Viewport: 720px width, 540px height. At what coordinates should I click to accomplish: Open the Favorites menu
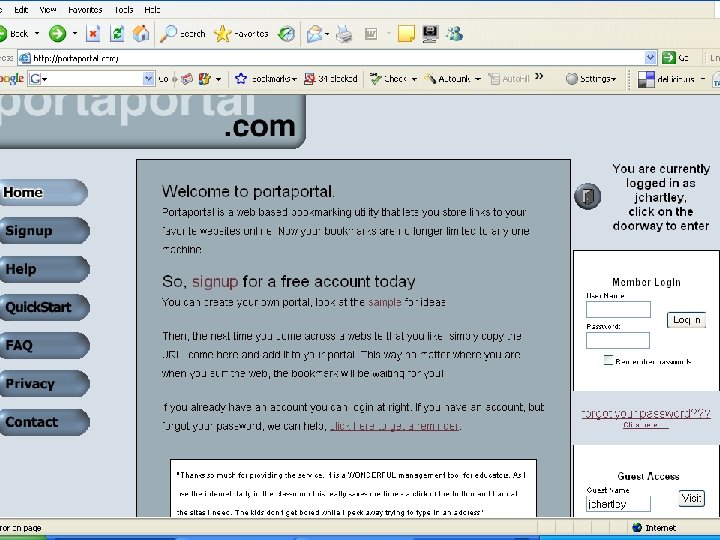point(85,10)
